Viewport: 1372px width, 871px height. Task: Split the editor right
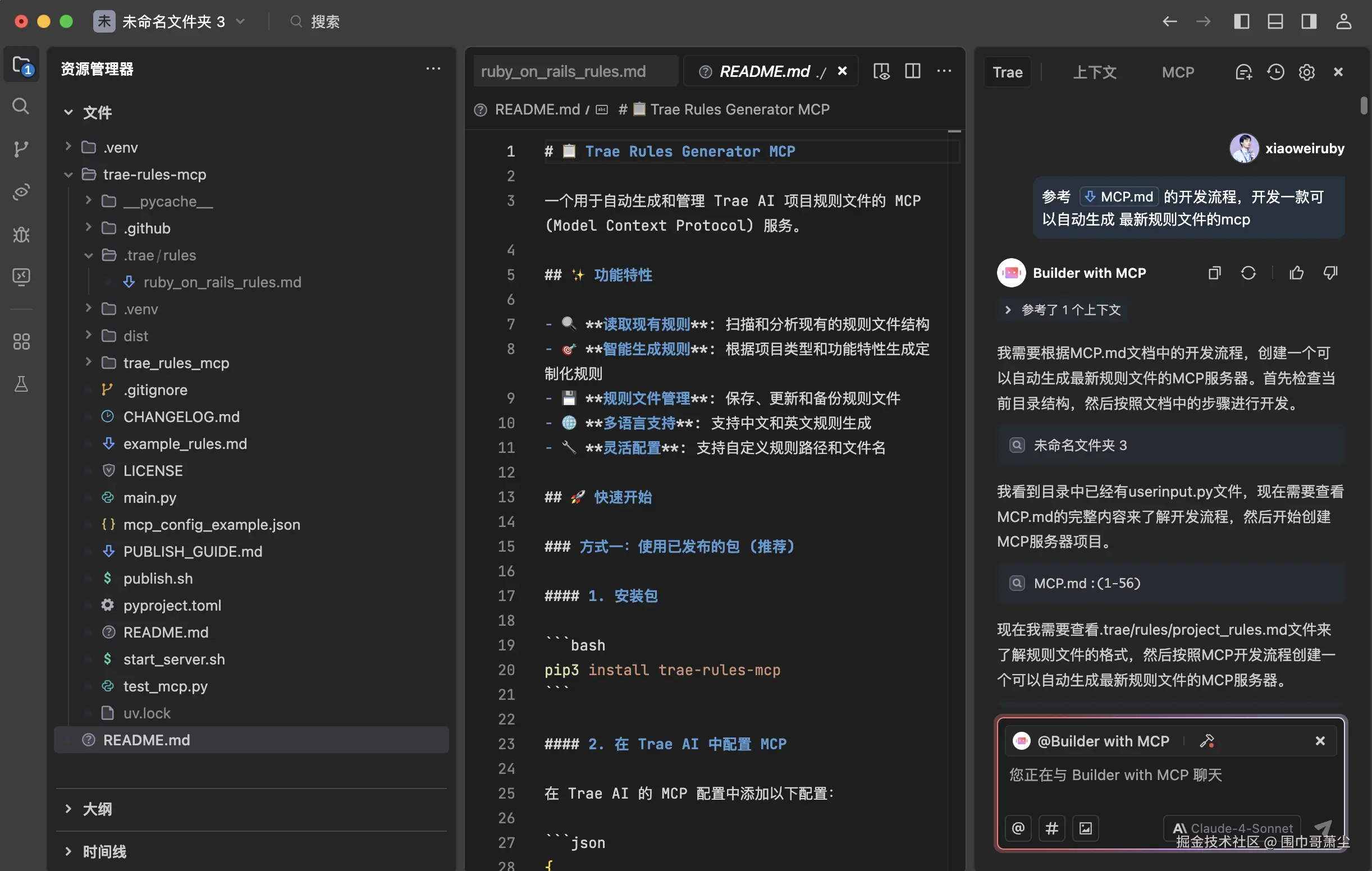coord(913,71)
